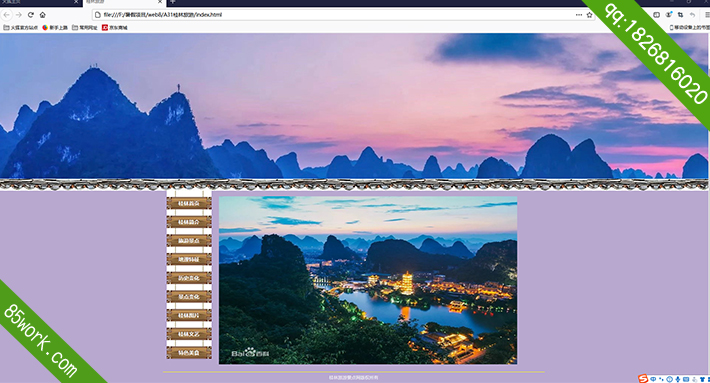Open the 地理特征 wooden menu sign
Viewport: 710px width, 383px height.
pos(189,259)
